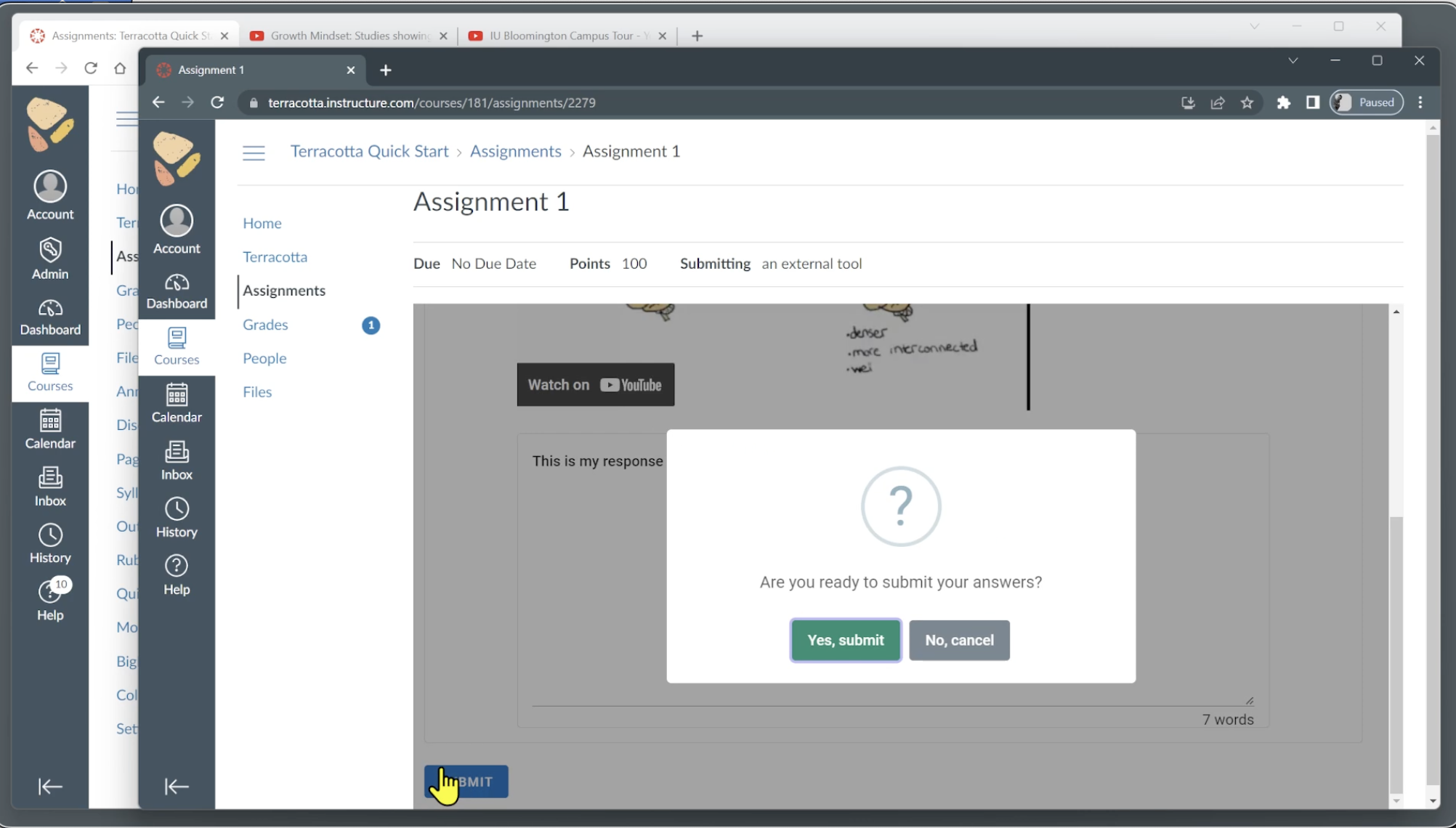Select the Assignment 1 tab
The image size is (1456, 828).
pyautogui.click(x=256, y=70)
